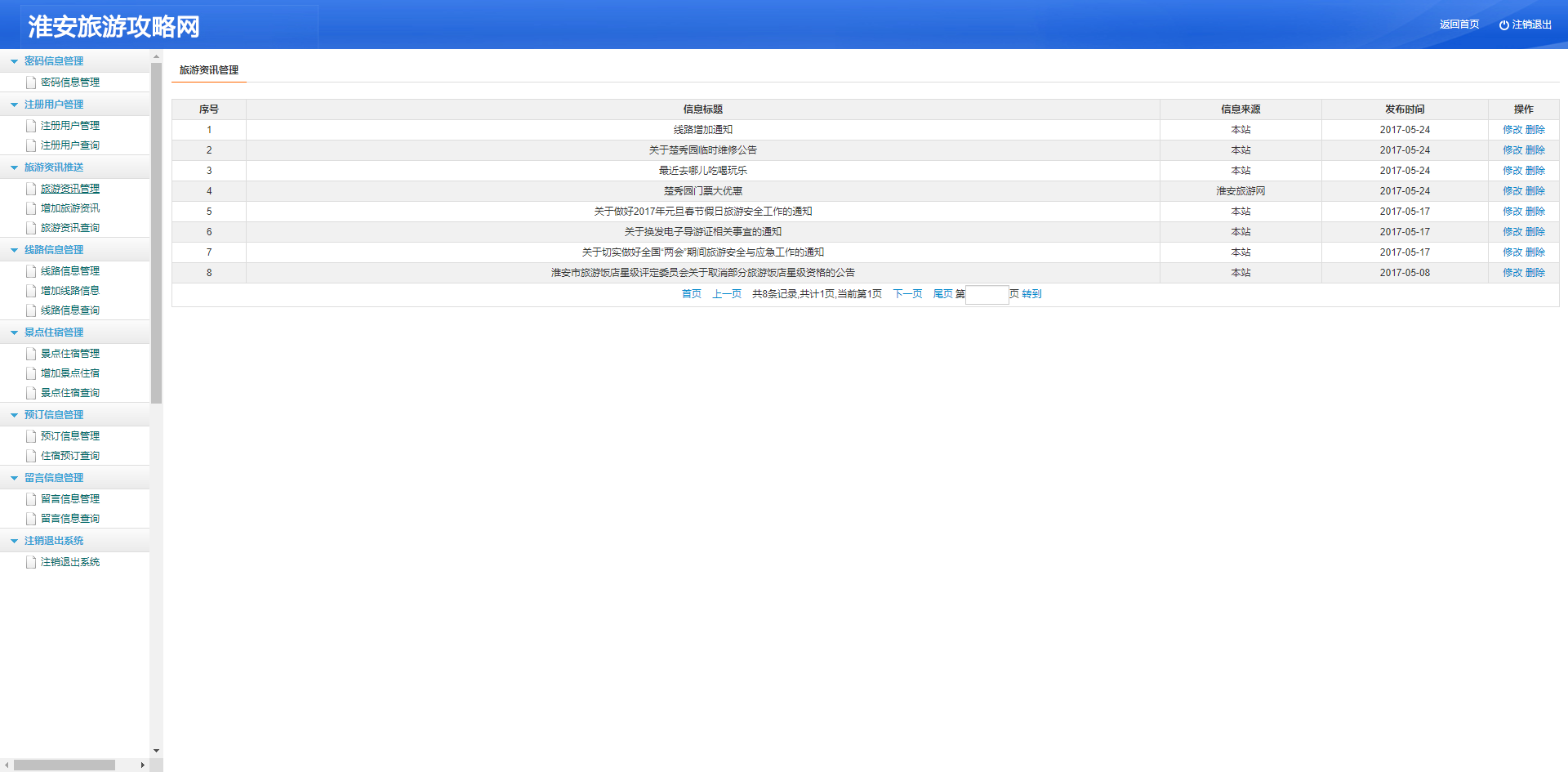
Task: Click the power icon beside 注销退出
Action: [1503, 25]
